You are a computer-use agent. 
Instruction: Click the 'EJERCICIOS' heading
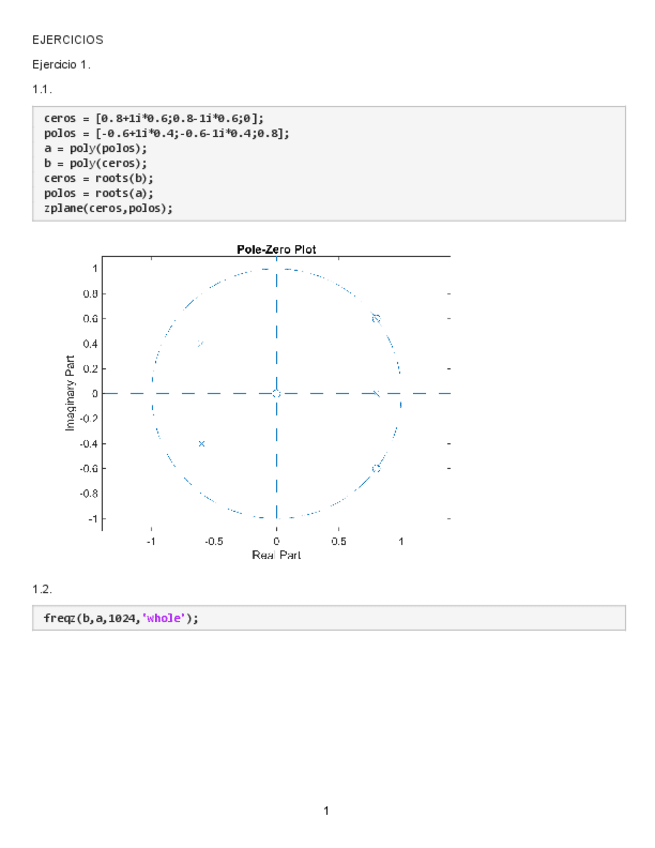pos(60,40)
